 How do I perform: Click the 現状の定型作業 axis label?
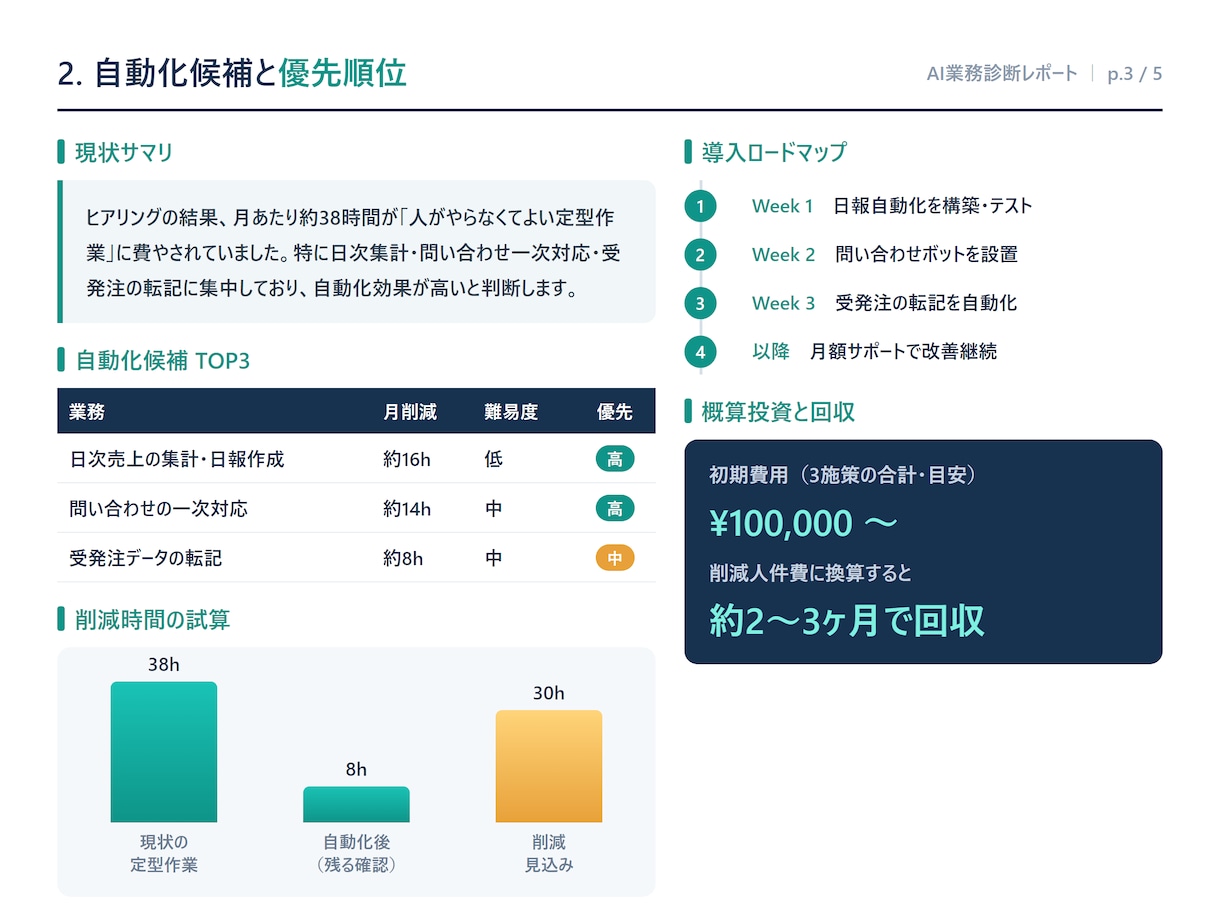(x=164, y=854)
